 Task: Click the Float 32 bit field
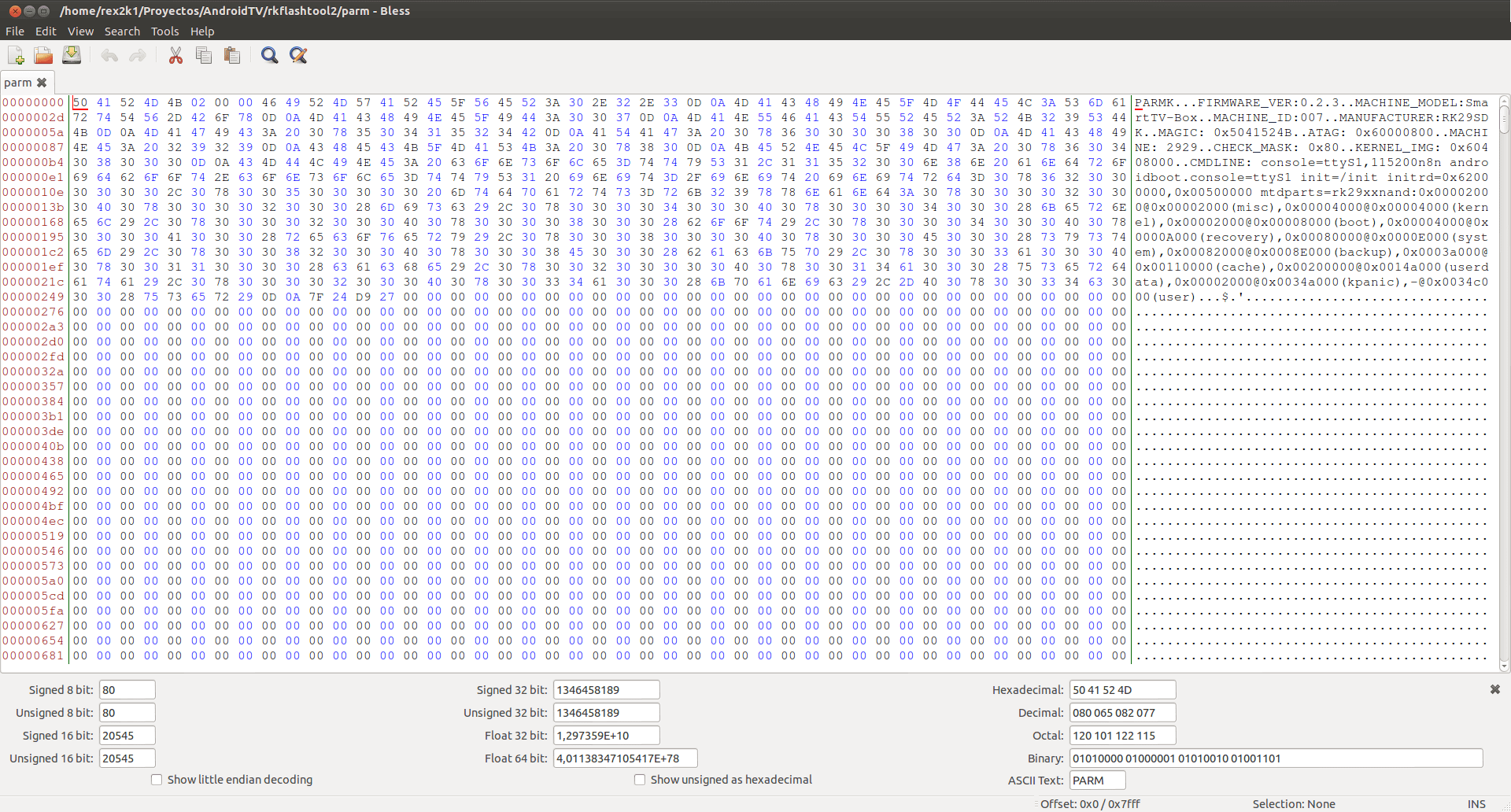pos(607,736)
